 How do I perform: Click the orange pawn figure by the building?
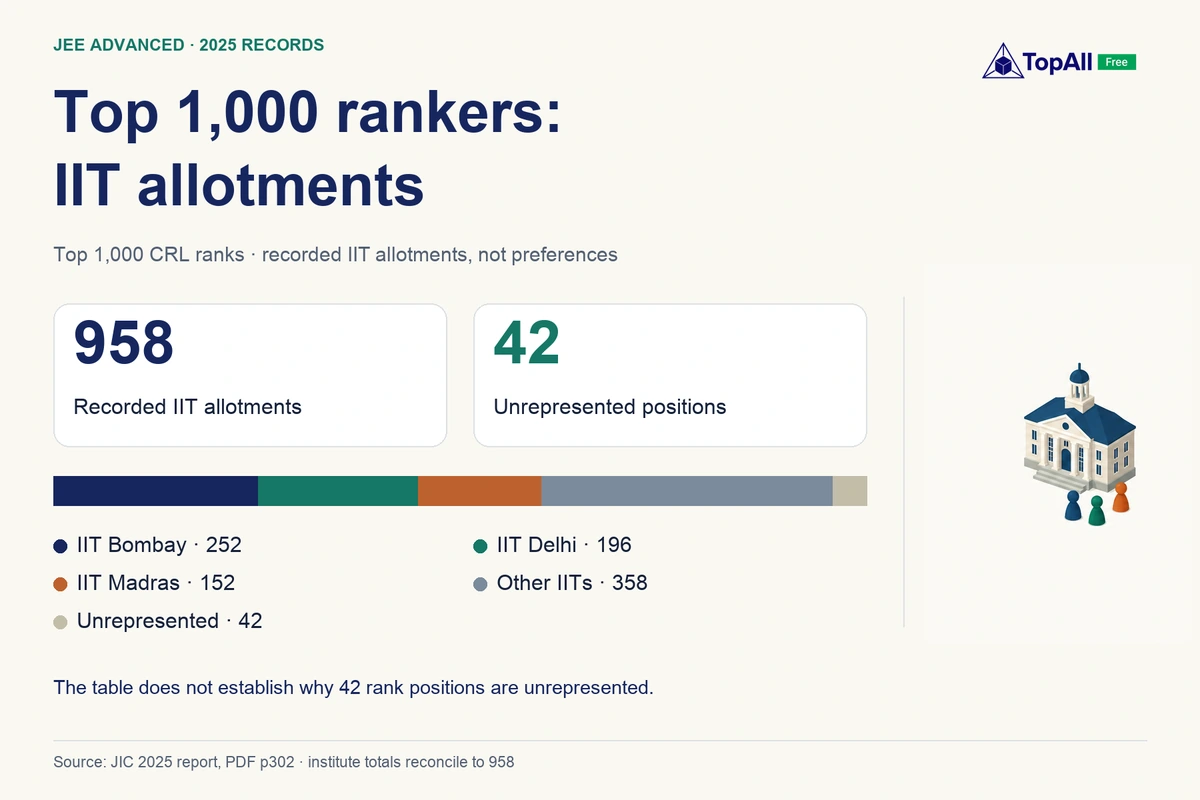(1121, 498)
